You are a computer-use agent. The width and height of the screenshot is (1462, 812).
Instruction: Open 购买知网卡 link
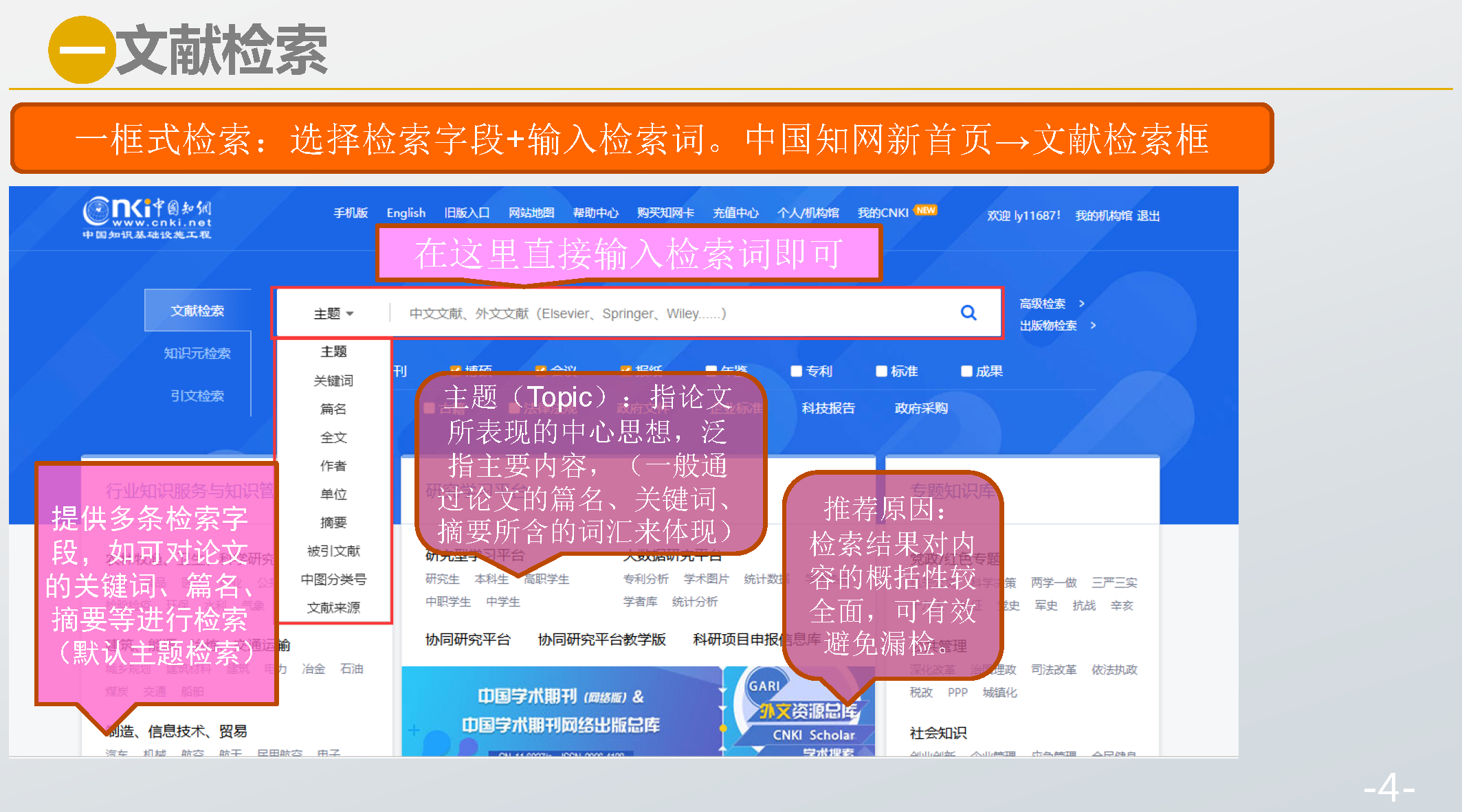tap(665, 213)
